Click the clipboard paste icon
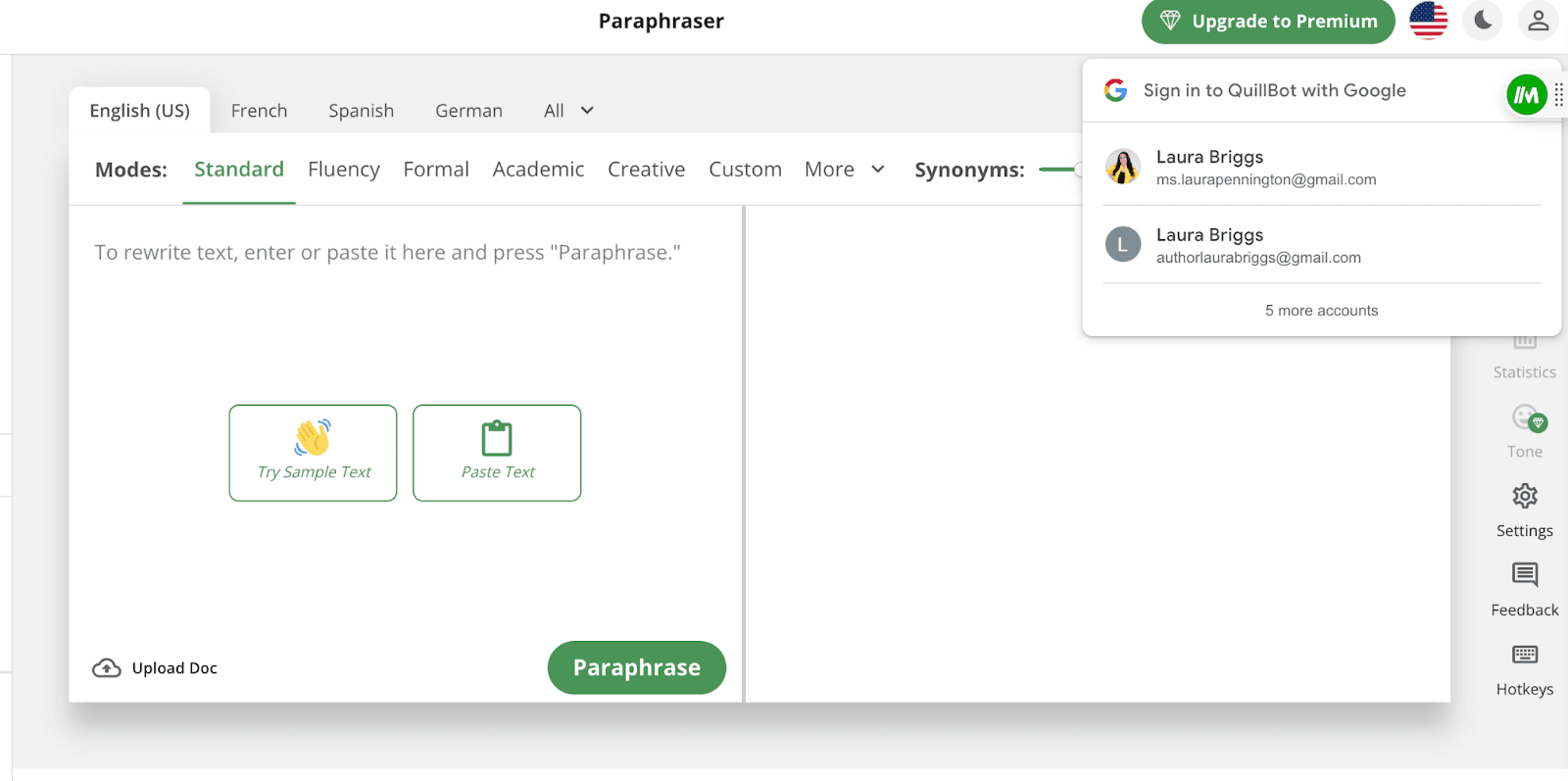The width and height of the screenshot is (1568, 781). (497, 438)
